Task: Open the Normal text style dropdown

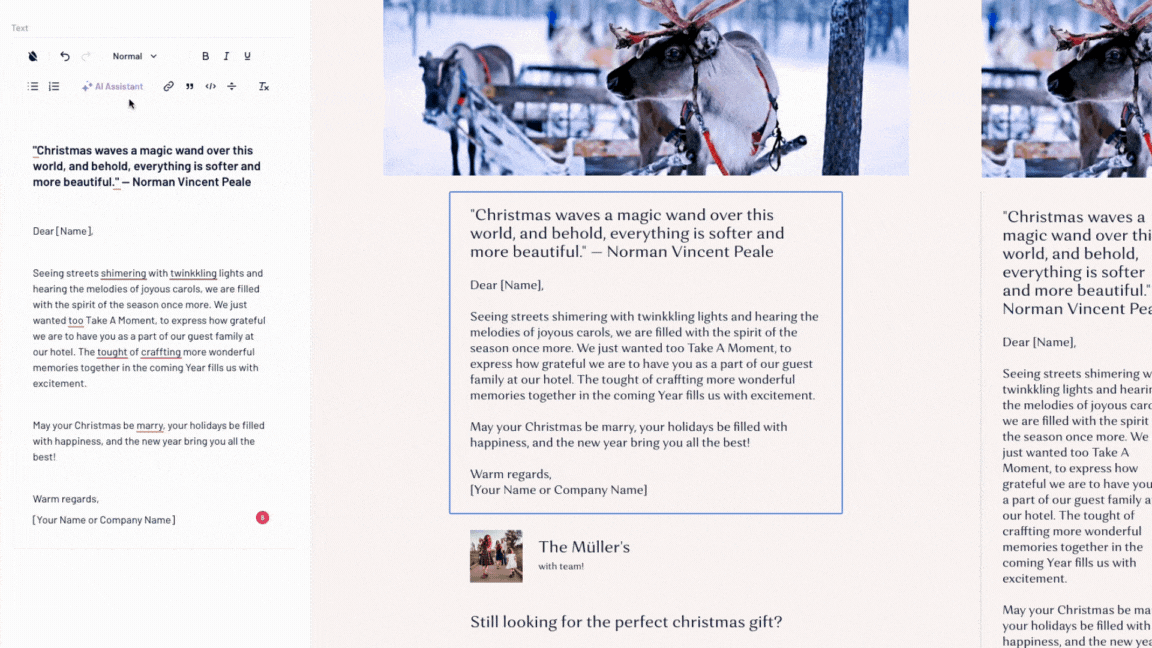Action: point(134,57)
